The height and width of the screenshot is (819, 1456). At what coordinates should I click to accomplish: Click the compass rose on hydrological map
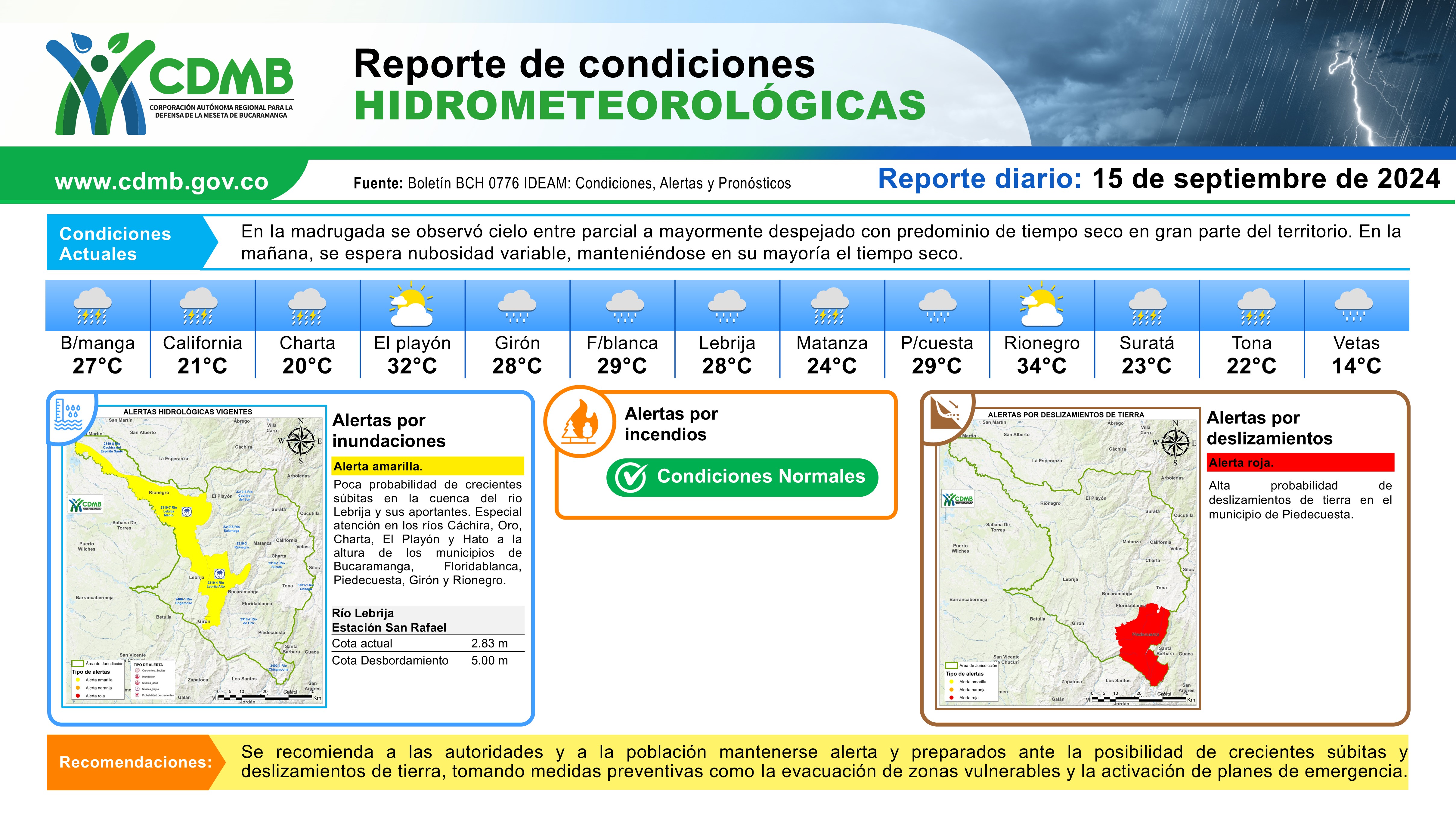click(x=301, y=441)
